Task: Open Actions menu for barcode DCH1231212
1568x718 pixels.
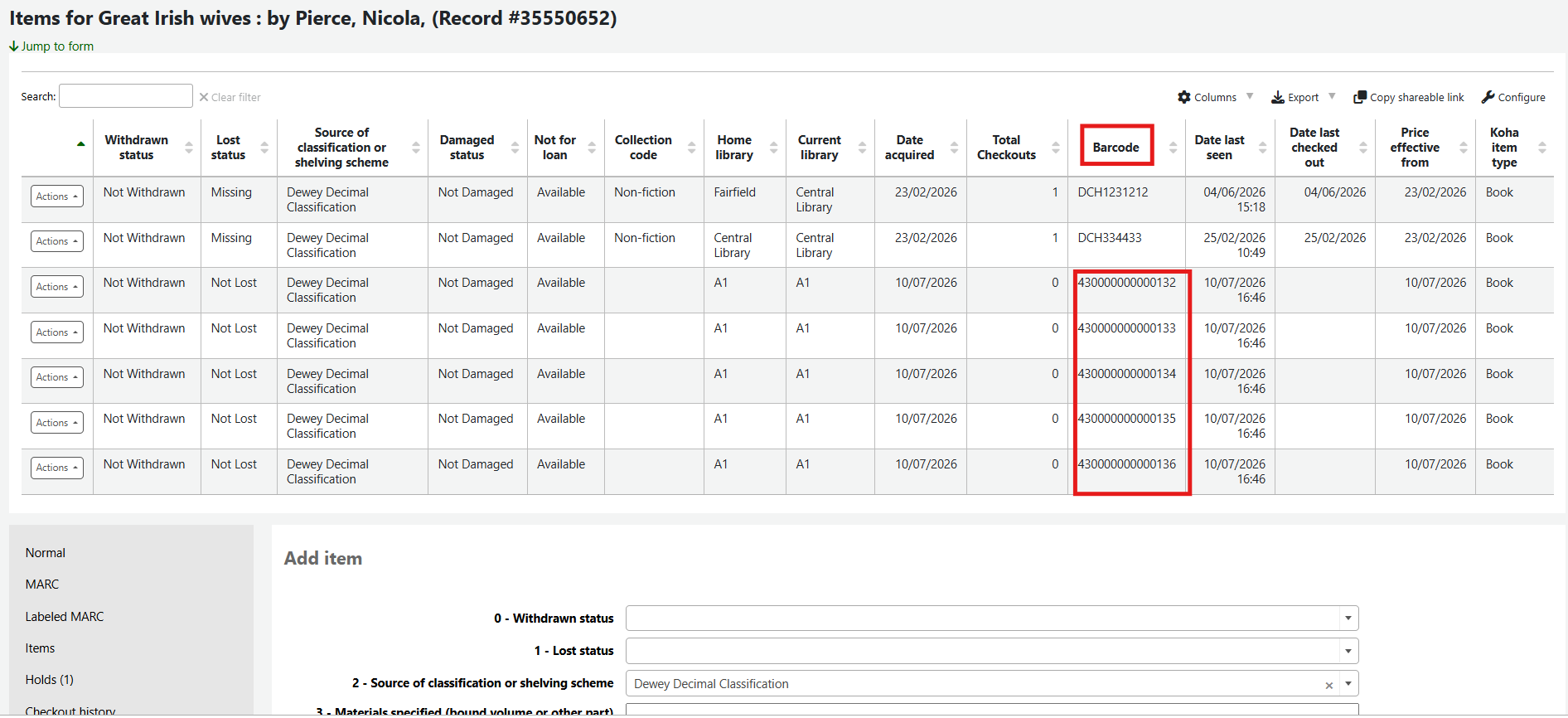Action: [x=57, y=196]
